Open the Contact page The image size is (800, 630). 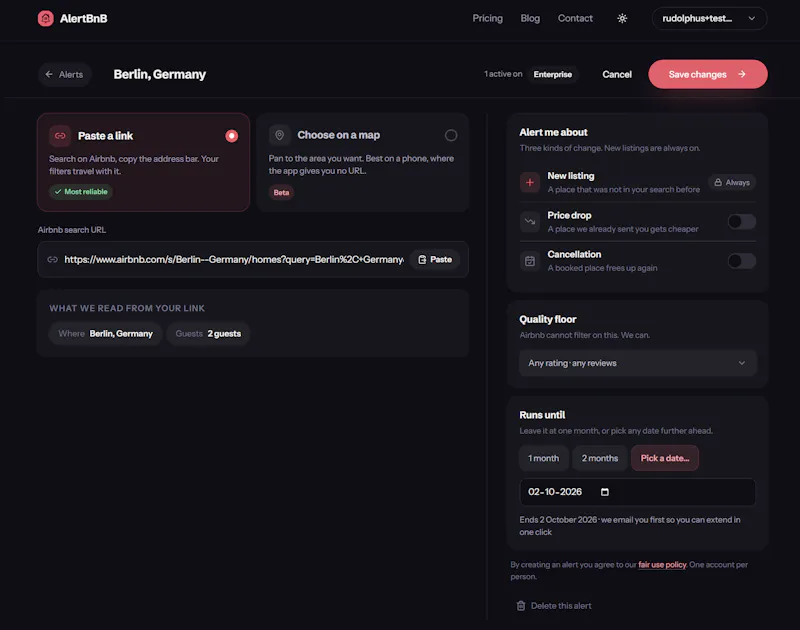pyautogui.click(x=575, y=18)
